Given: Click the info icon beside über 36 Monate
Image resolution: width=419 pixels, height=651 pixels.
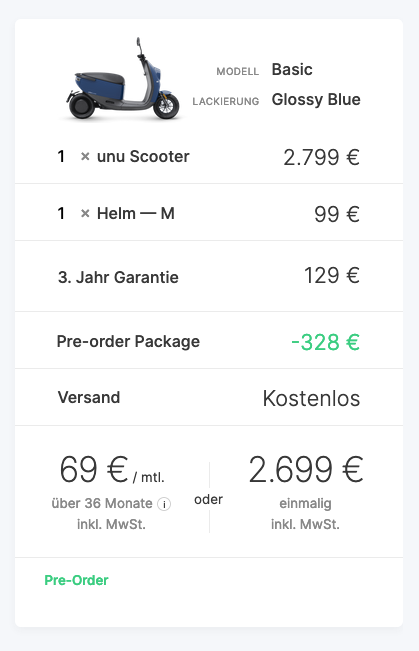Looking at the screenshot, I should coord(164,504).
